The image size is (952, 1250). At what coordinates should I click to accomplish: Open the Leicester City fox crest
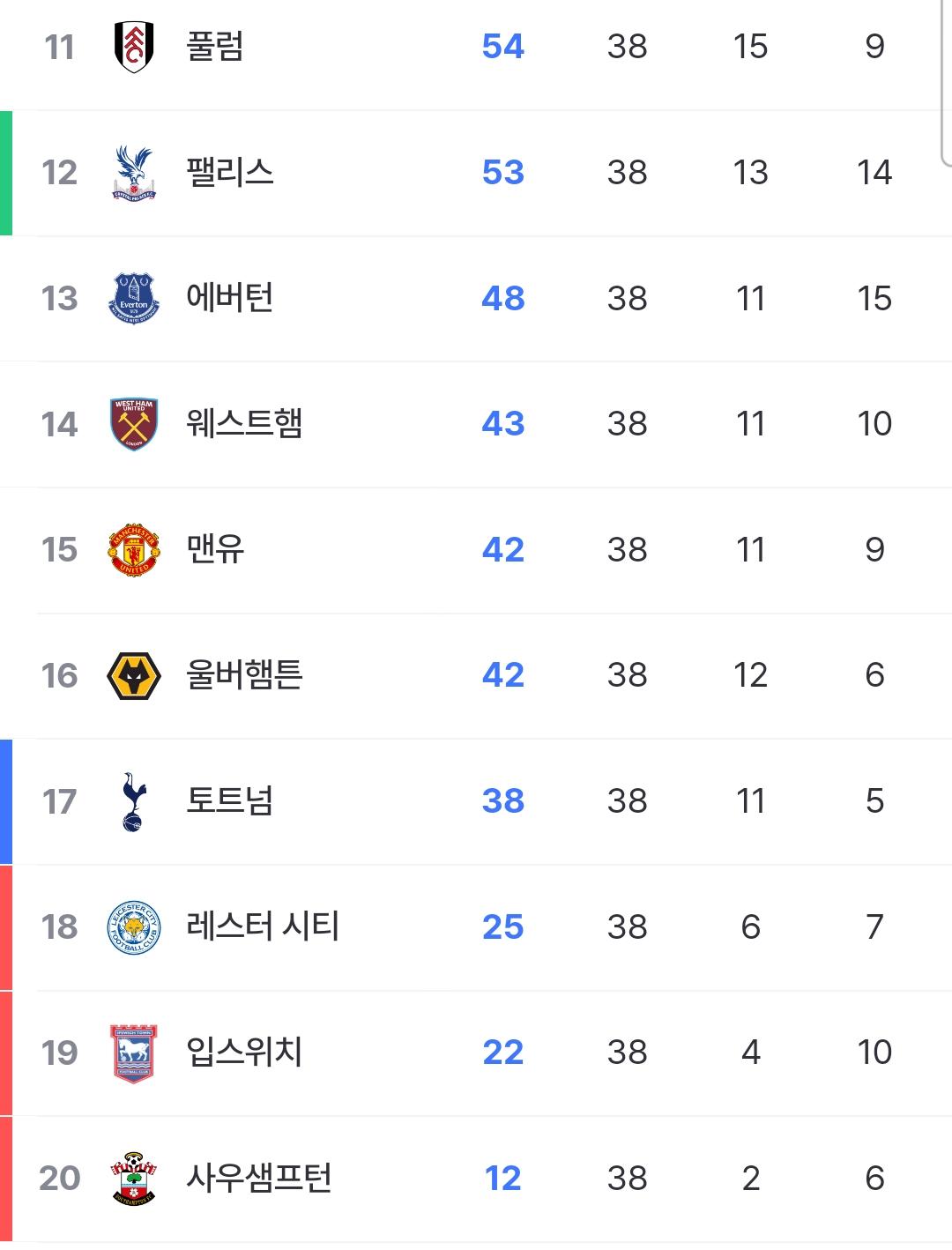pyautogui.click(x=134, y=927)
